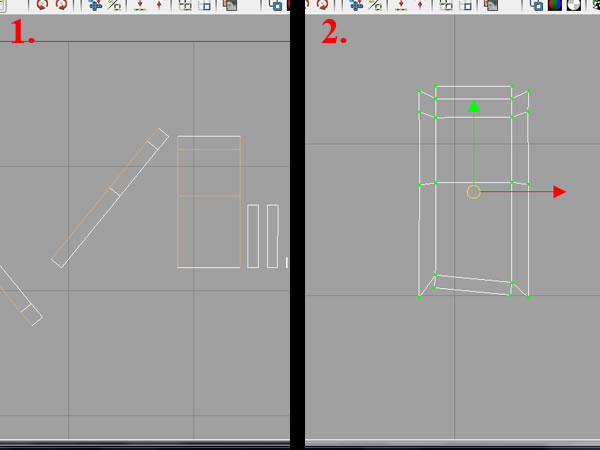Toggle percent snap in right screenshot toolbar
The image size is (600, 450).
[x=375, y=5]
